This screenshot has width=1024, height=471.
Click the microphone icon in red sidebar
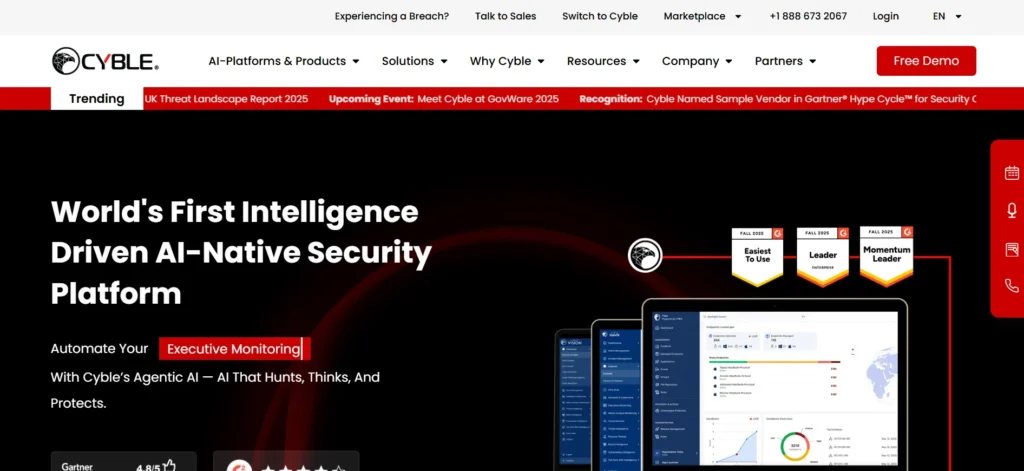[1012, 210]
